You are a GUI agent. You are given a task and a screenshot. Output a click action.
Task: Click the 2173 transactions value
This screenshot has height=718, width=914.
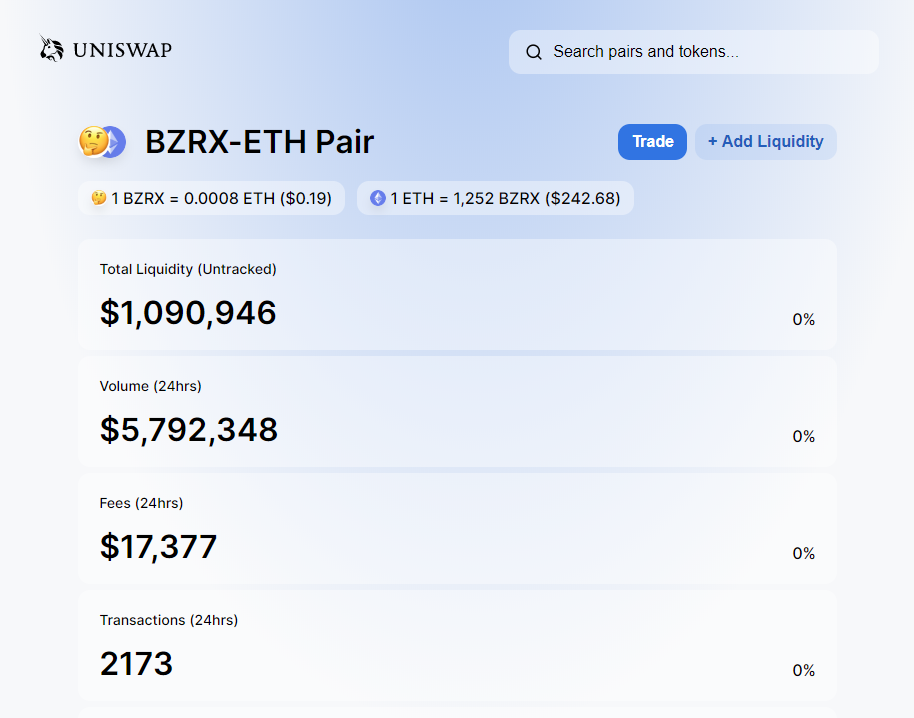click(136, 664)
